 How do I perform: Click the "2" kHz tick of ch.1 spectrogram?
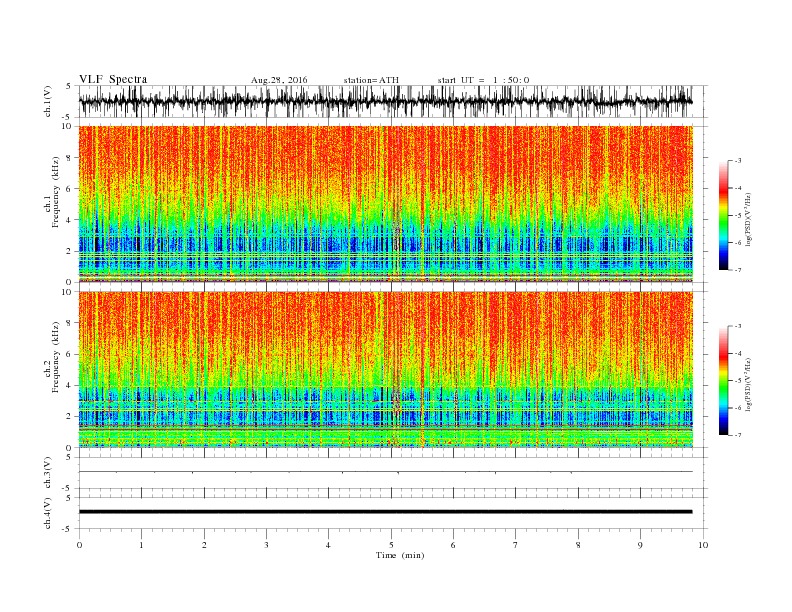[x=69, y=251]
